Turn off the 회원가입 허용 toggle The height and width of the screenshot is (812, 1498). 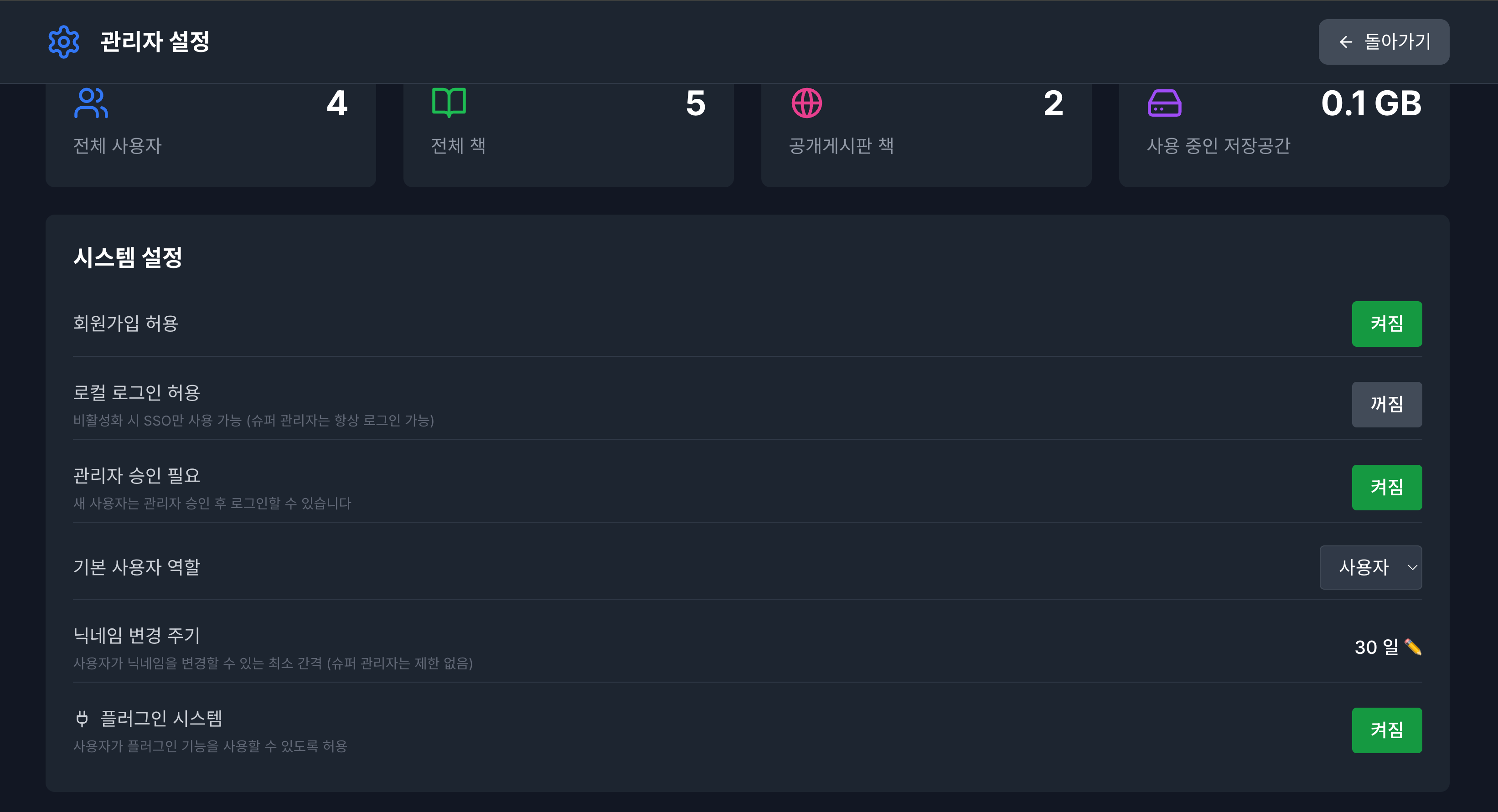click(x=1387, y=324)
